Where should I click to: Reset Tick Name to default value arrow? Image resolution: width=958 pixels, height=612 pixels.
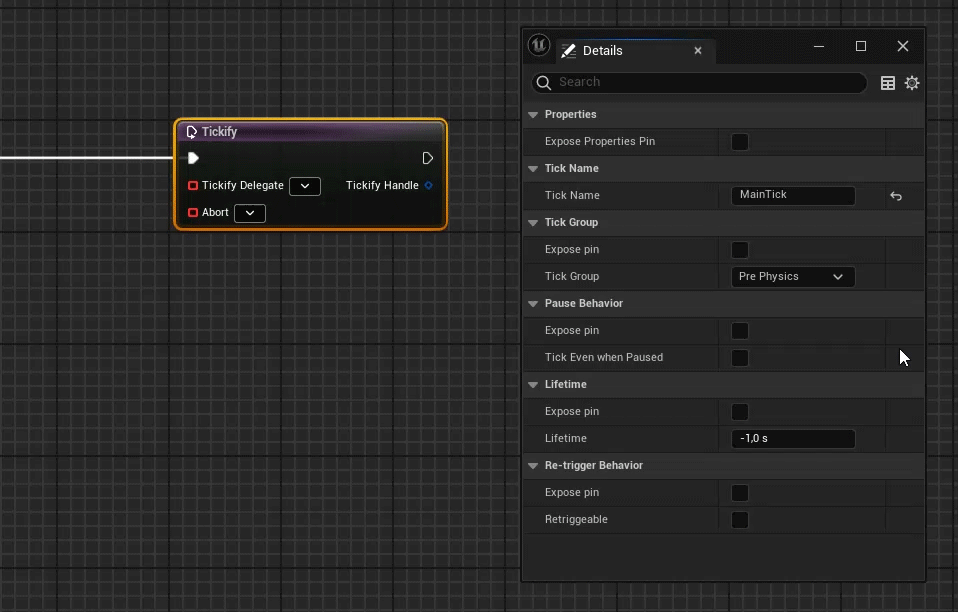coord(896,196)
